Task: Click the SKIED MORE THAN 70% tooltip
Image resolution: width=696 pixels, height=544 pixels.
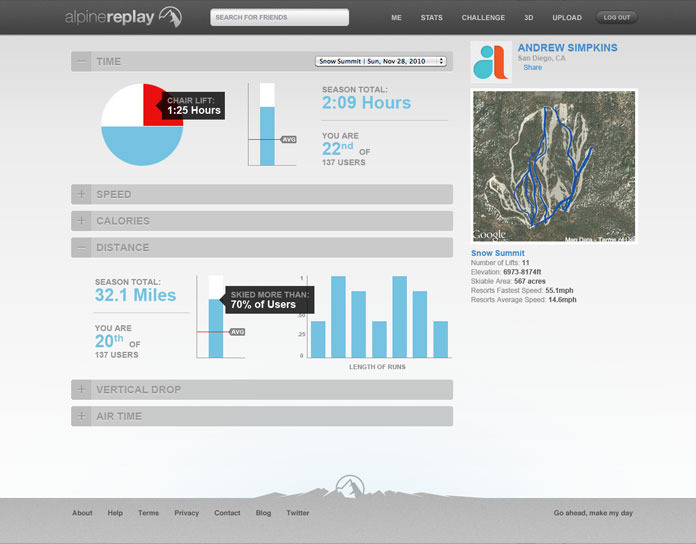Action: [x=270, y=300]
